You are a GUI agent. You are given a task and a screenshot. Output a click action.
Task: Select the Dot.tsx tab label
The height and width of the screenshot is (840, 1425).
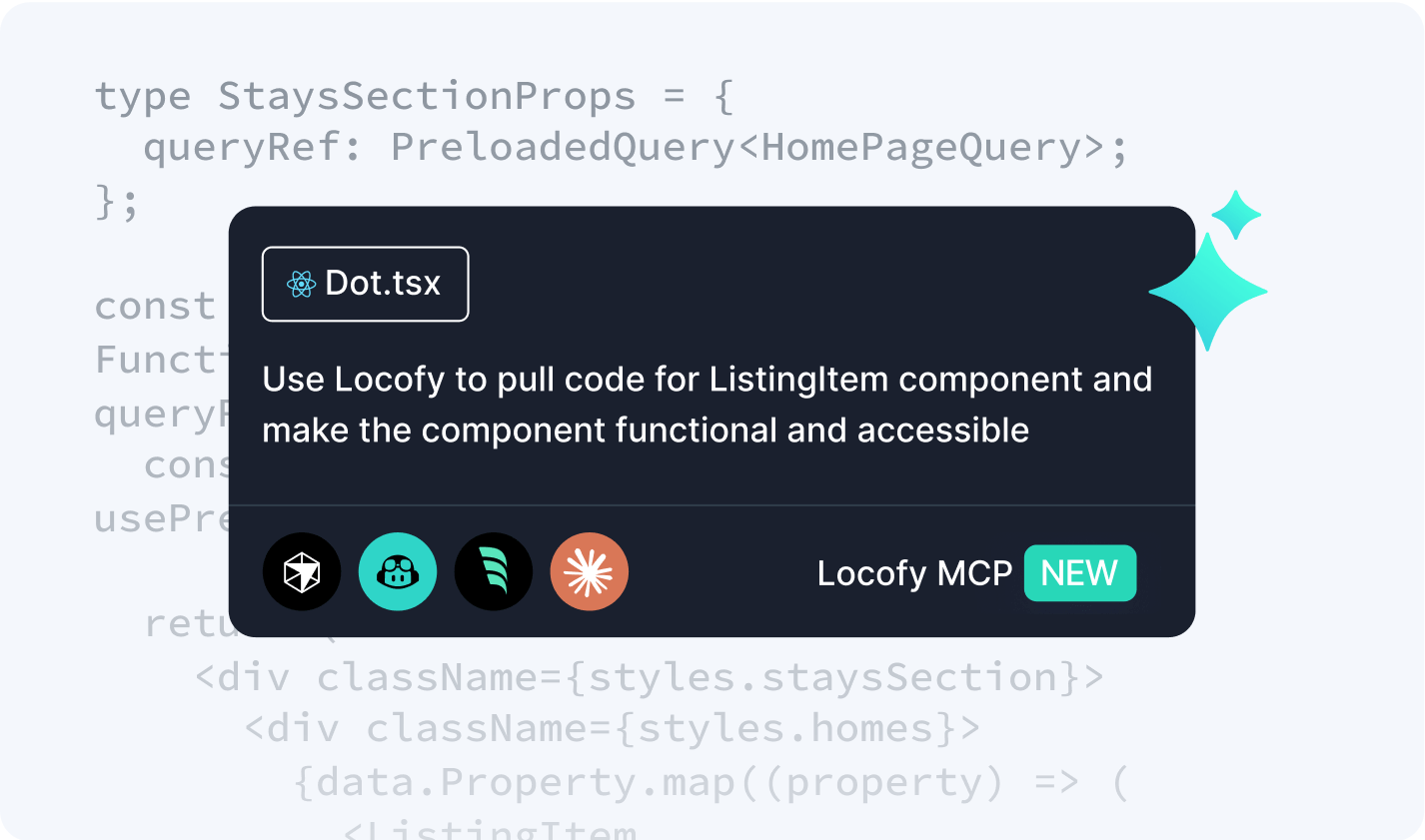tap(384, 283)
